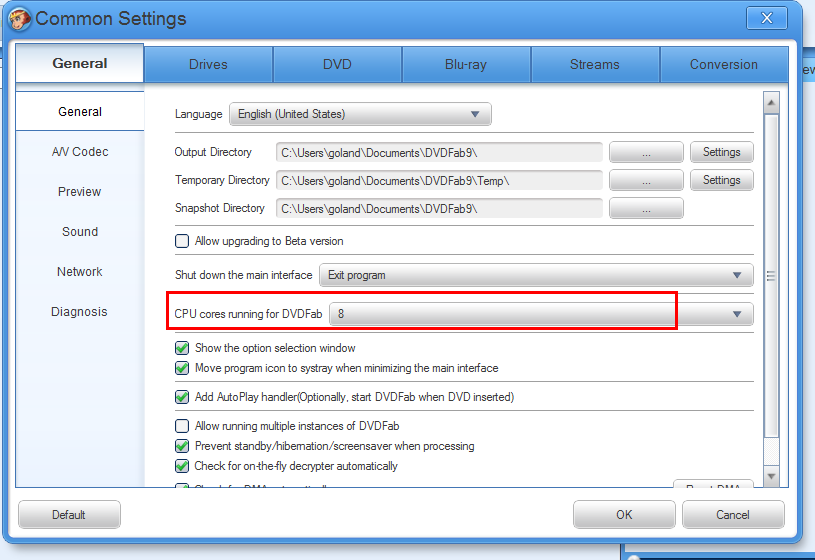This screenshot has height=560, width=815.
Task: Uncheck Add AutoPlay handler option
Action: click(x=182, y=397)
